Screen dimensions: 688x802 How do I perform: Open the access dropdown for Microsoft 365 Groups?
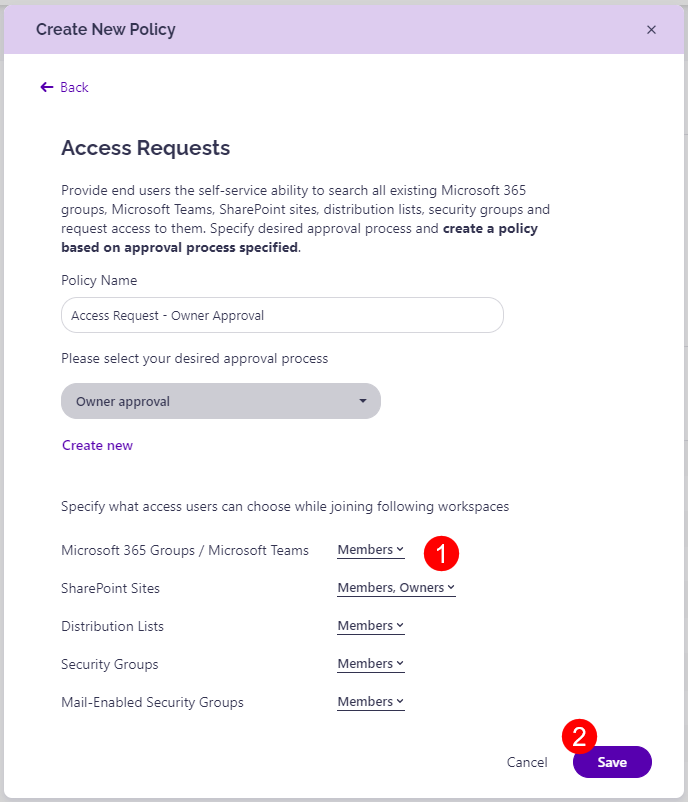pyautogui.click(x=370, y=549)
